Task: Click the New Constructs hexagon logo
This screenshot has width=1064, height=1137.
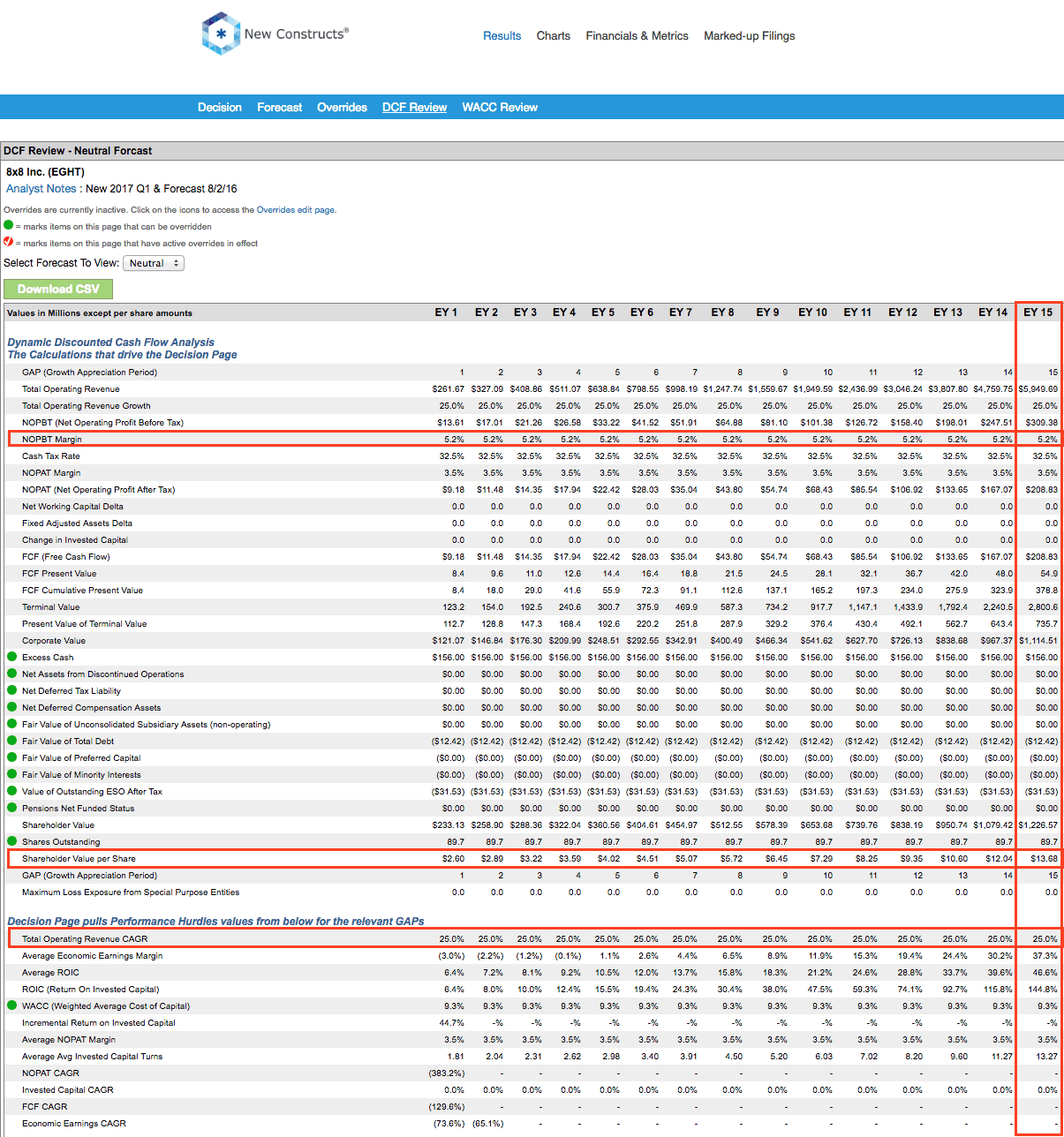Action: point(221,34)
